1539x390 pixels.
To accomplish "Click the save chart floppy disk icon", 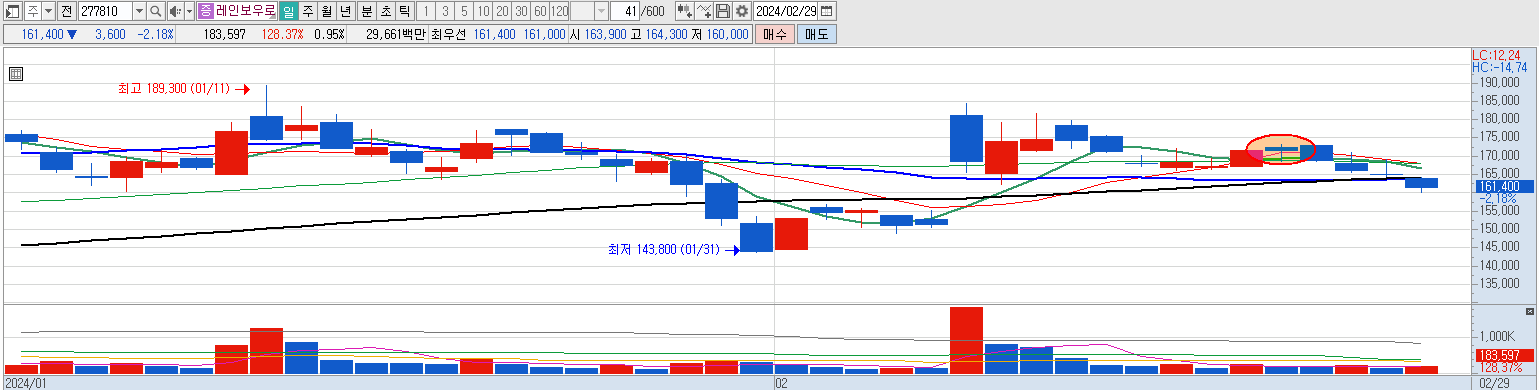I will (722, 11).
